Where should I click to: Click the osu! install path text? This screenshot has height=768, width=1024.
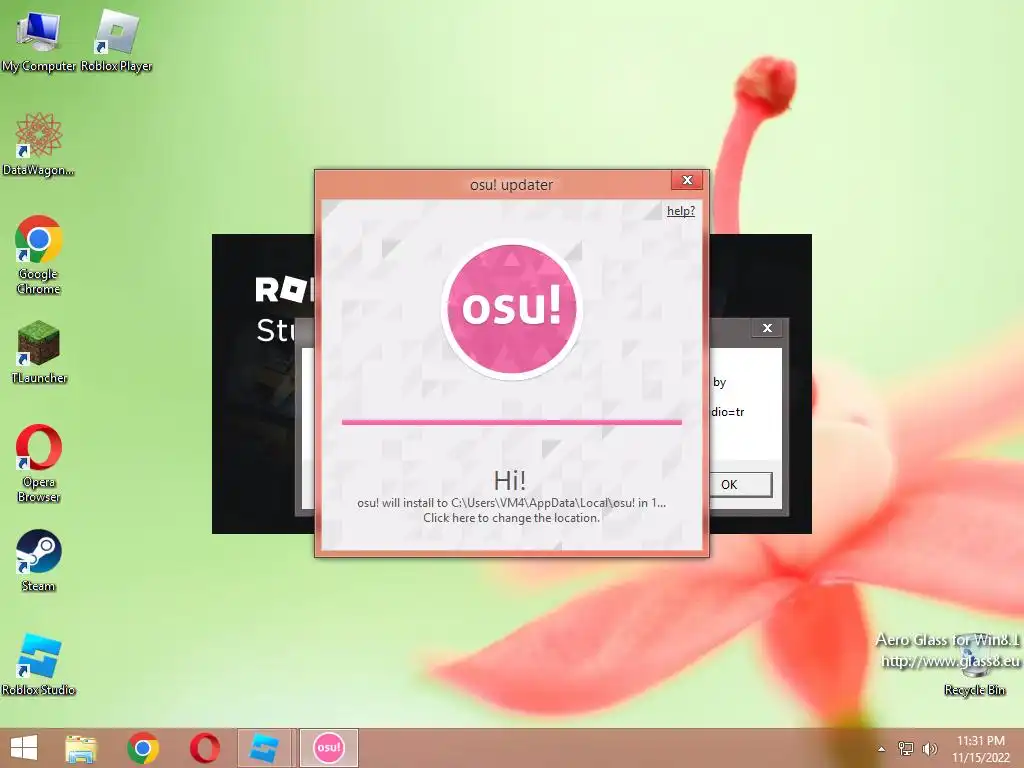pyautogui.click(x=511, y=503)
